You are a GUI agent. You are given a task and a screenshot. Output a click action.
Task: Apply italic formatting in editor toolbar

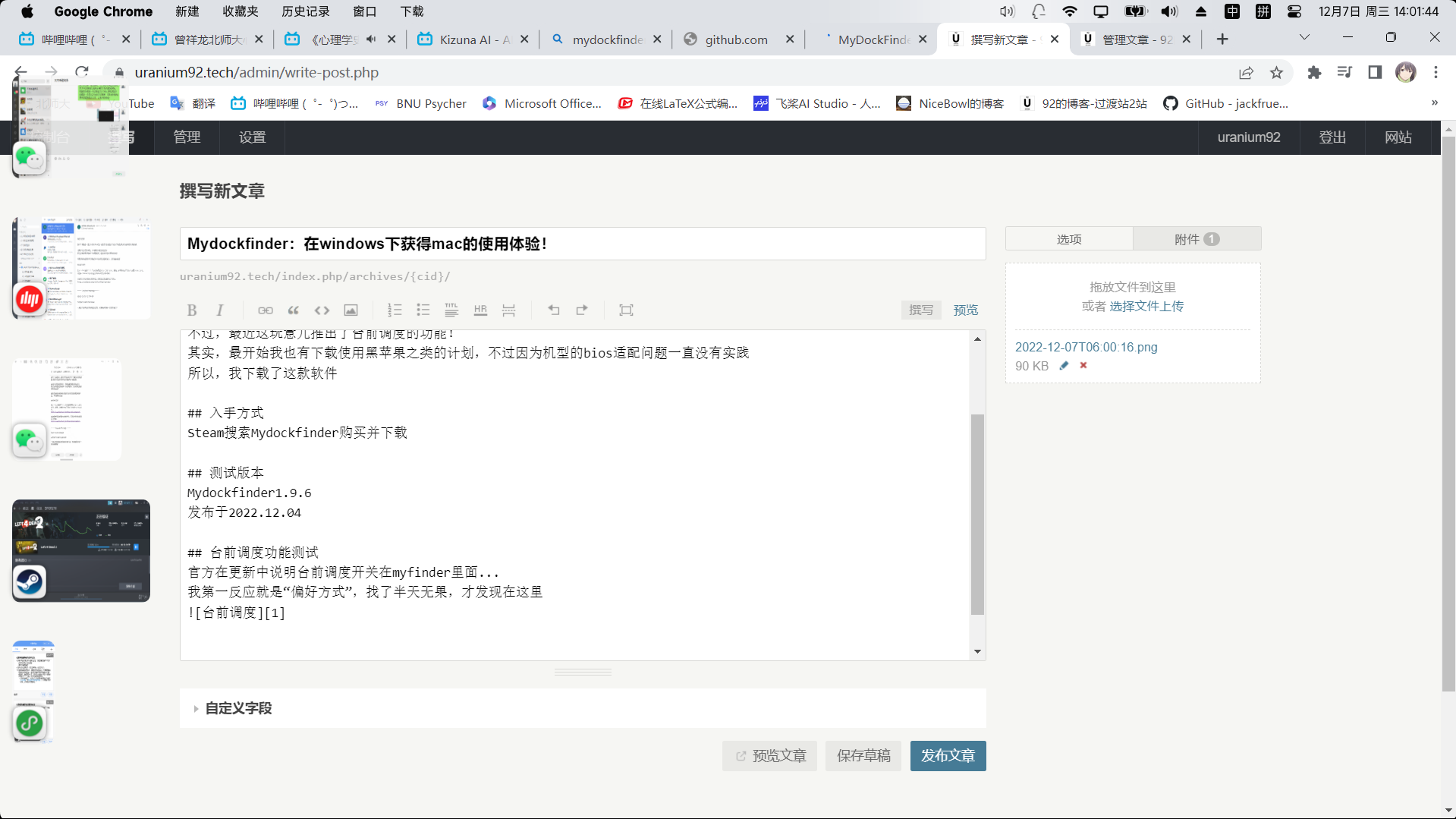click(x=220, y=310)
